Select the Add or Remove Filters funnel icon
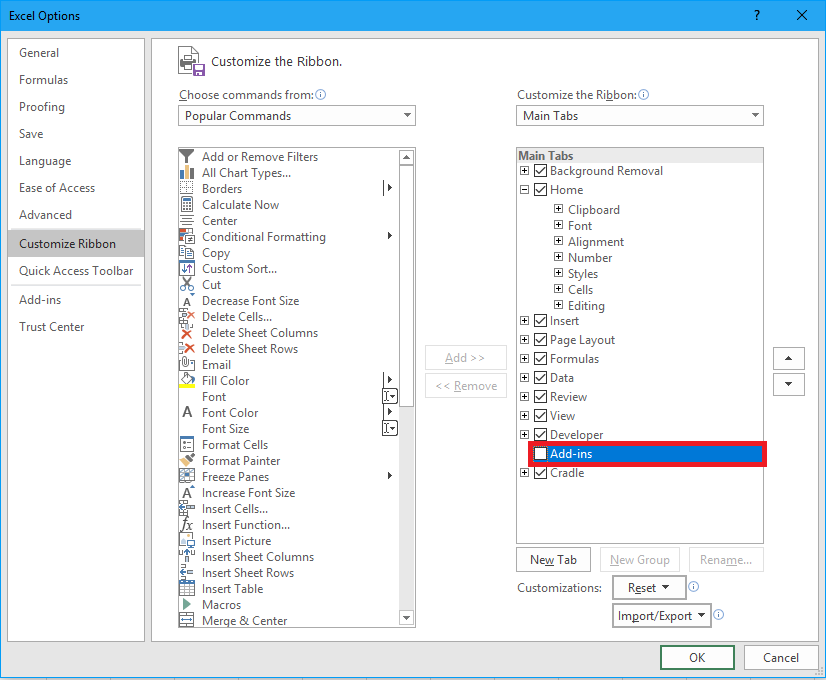826x680 pixels. click(186, 156)
